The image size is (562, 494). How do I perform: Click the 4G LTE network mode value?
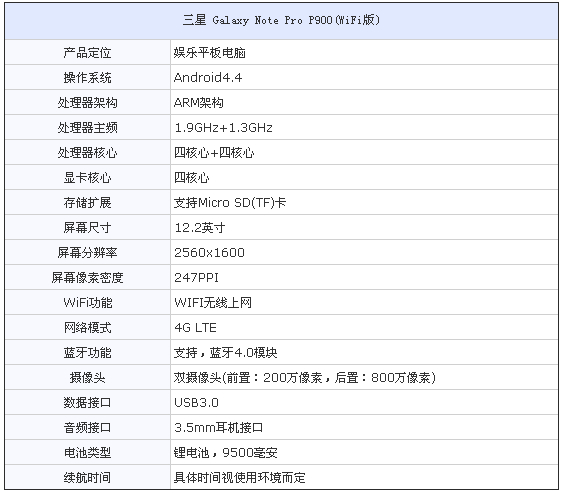195,328
